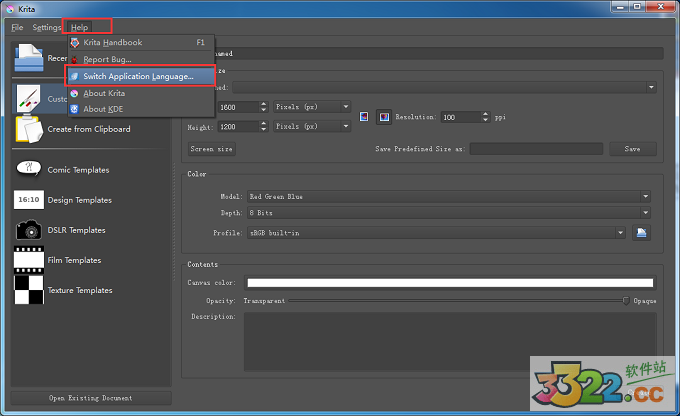Toggle the portrait orientation button

(x=365, y=117)
